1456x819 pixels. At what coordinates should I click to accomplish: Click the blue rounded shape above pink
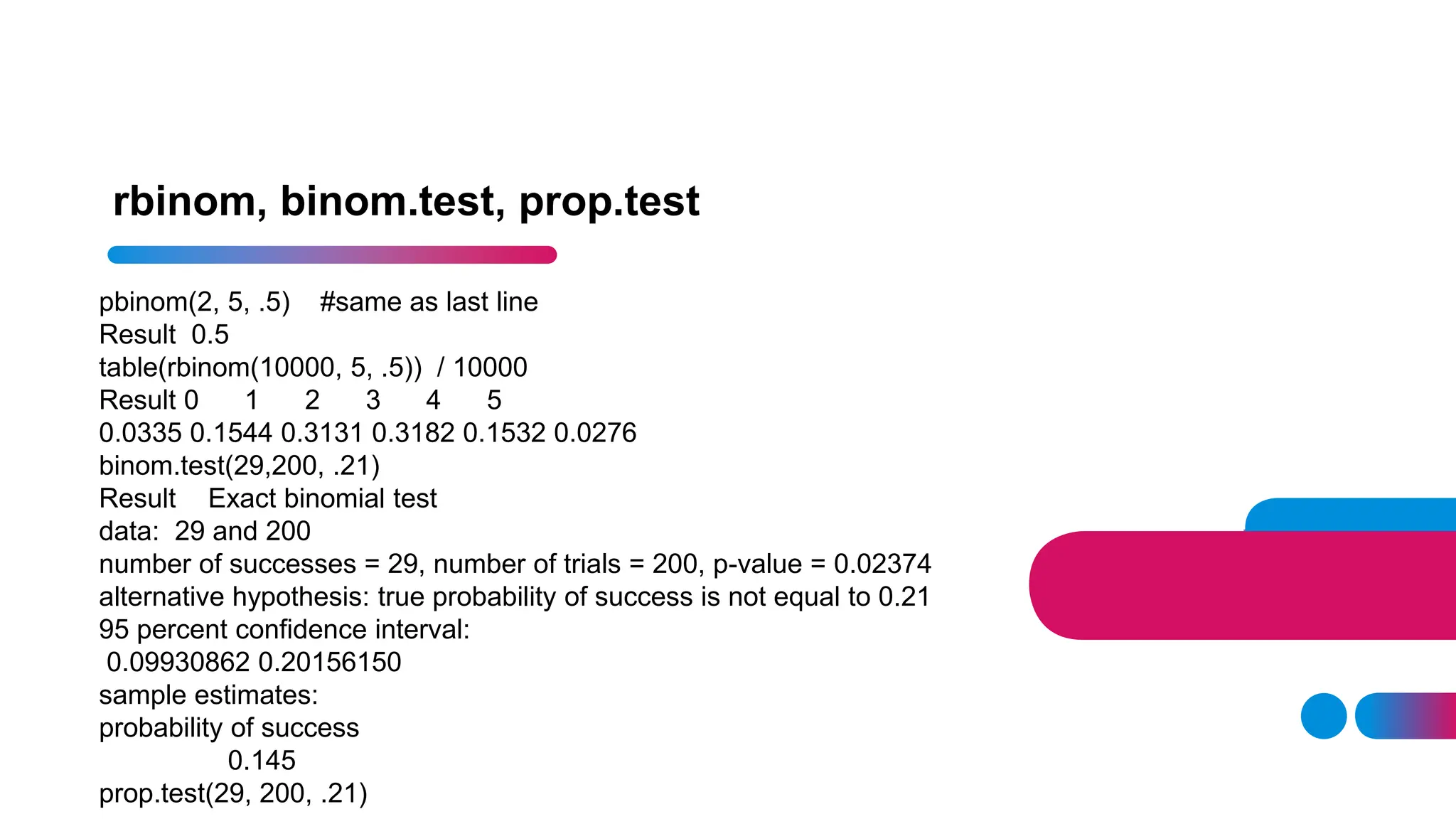coord(1351,513)
